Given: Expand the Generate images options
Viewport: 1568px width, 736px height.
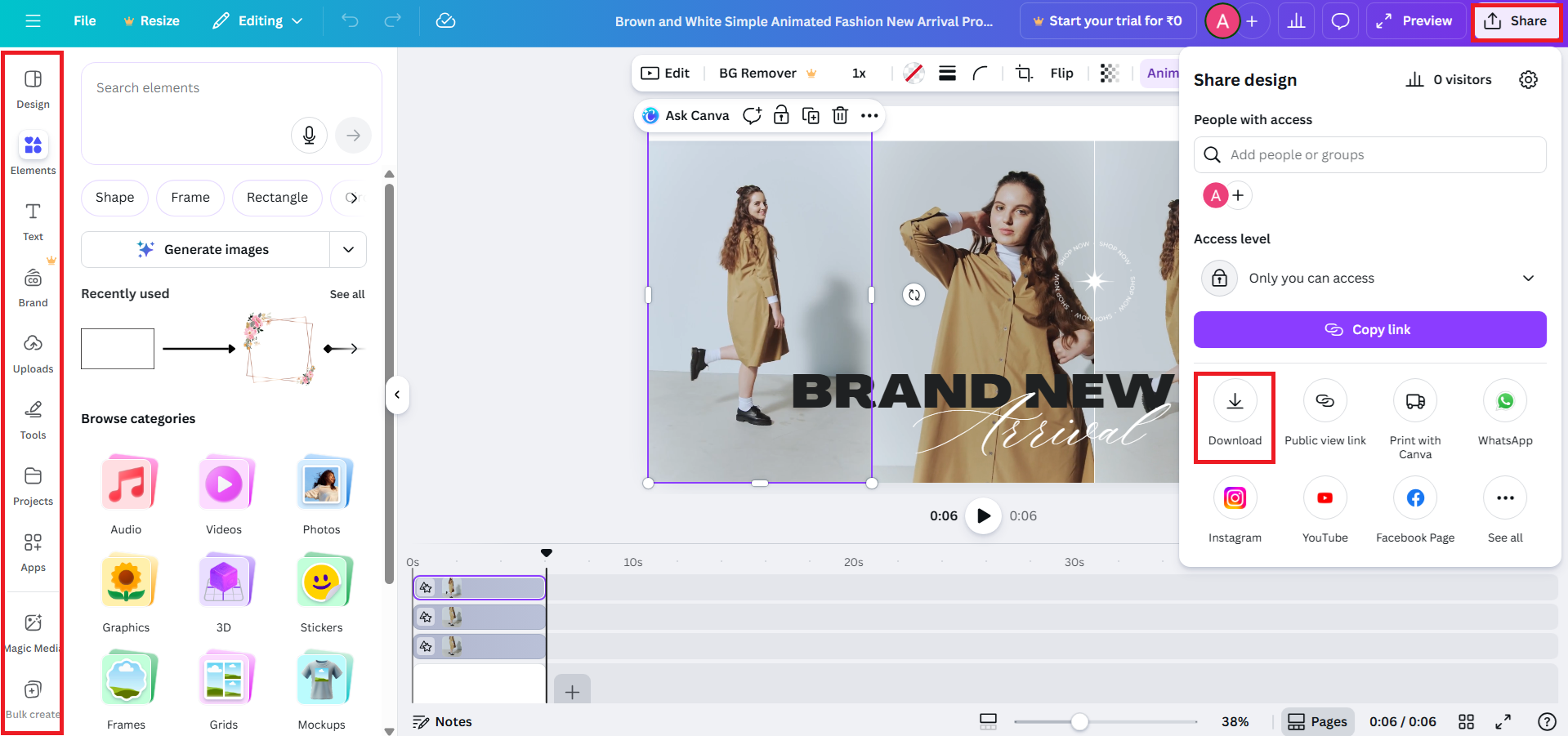Looking at the screenshot, I should (348, 249).
